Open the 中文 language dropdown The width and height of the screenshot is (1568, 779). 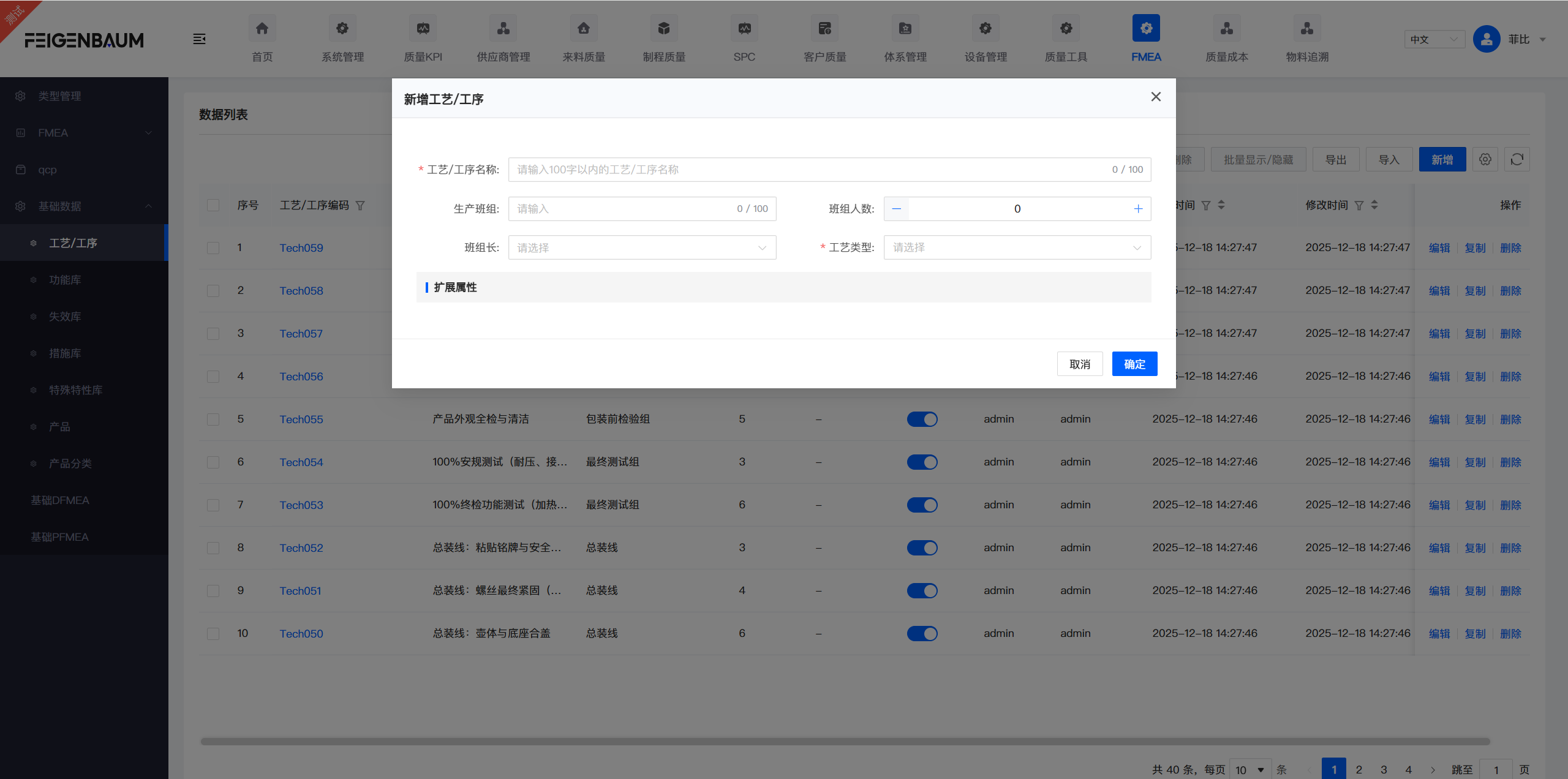click(1433, 39)
